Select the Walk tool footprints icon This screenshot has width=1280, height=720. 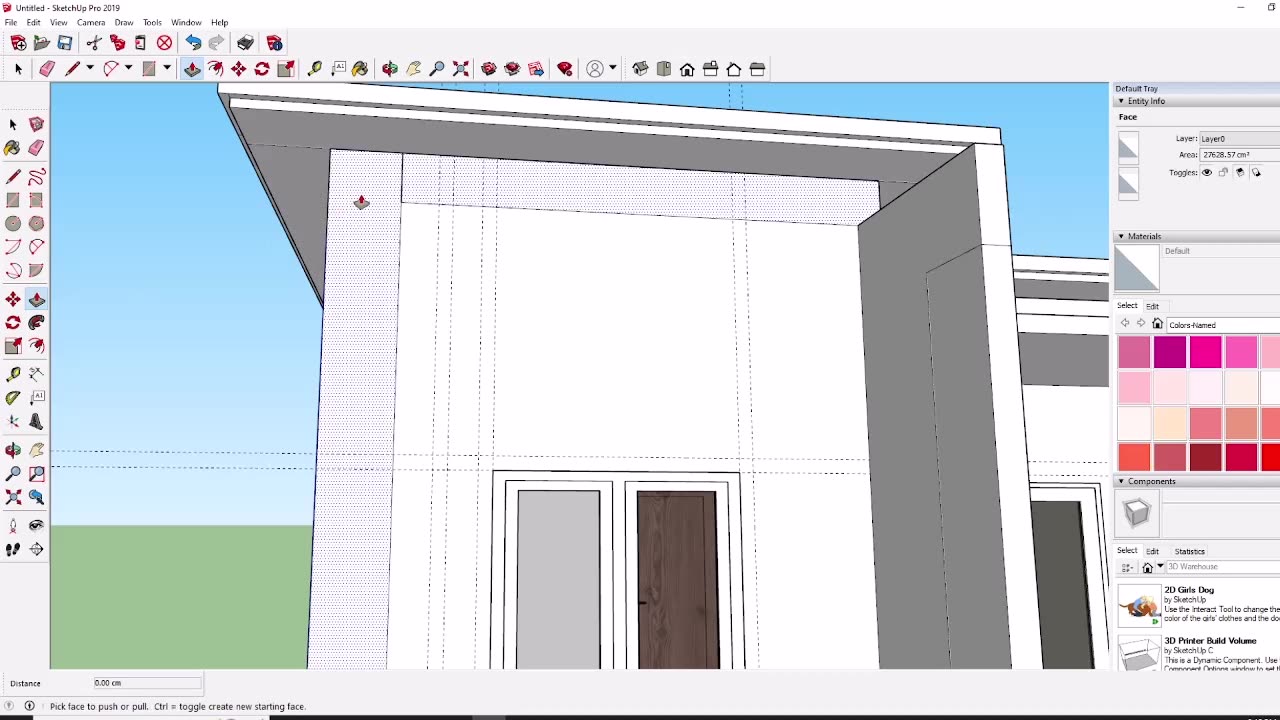(13, 549)
